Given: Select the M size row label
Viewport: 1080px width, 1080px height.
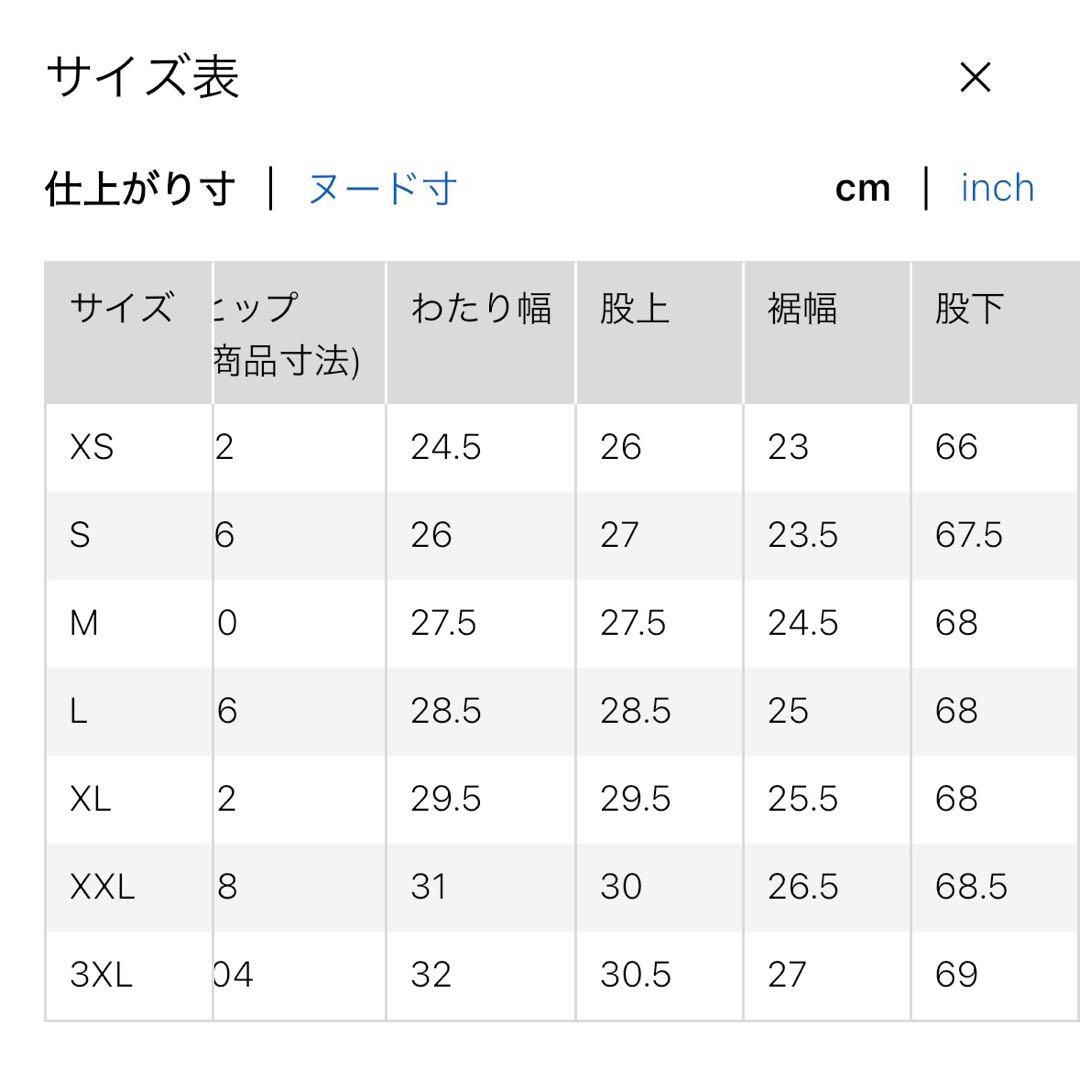Looking at the screenshot, I should (x=84, y=623).
